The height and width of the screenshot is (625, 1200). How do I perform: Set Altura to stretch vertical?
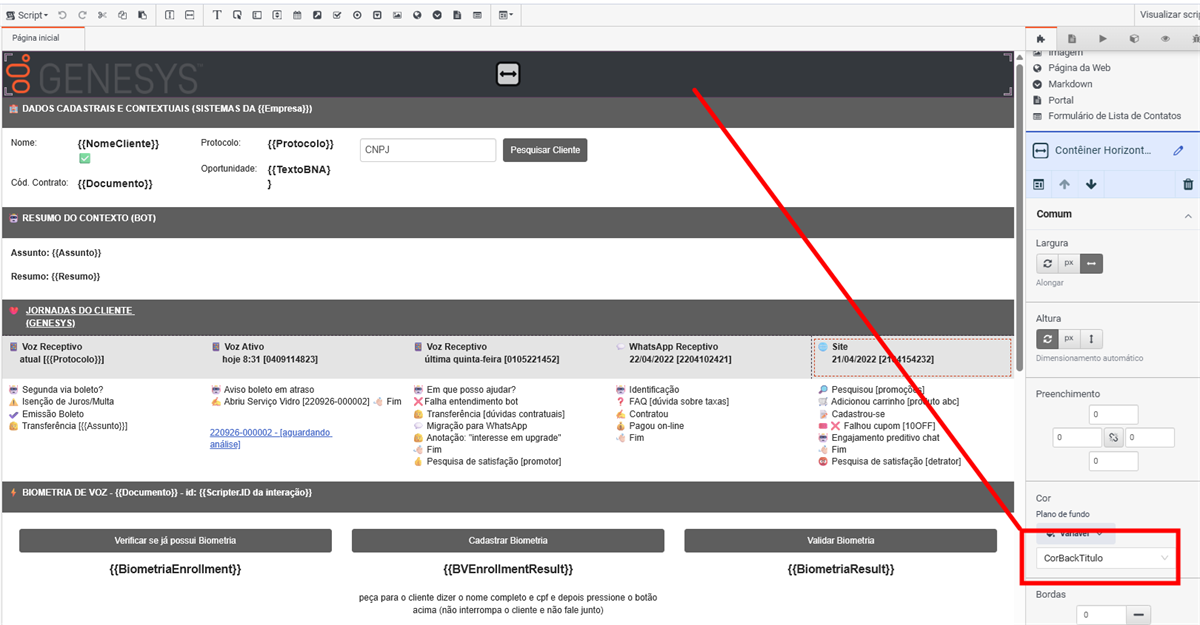pos(1091,338)
